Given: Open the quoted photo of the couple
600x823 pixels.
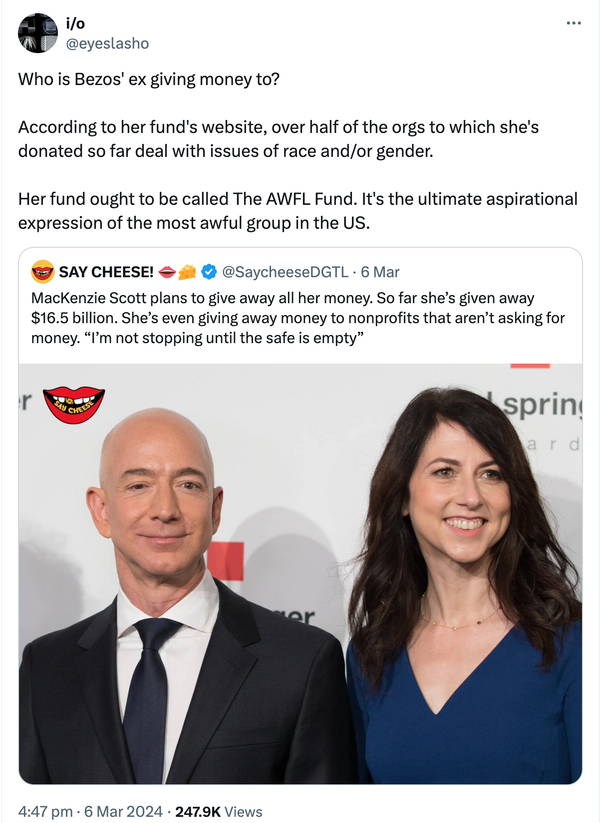Looking at the screenshot, I should click(x=300, y=574).
